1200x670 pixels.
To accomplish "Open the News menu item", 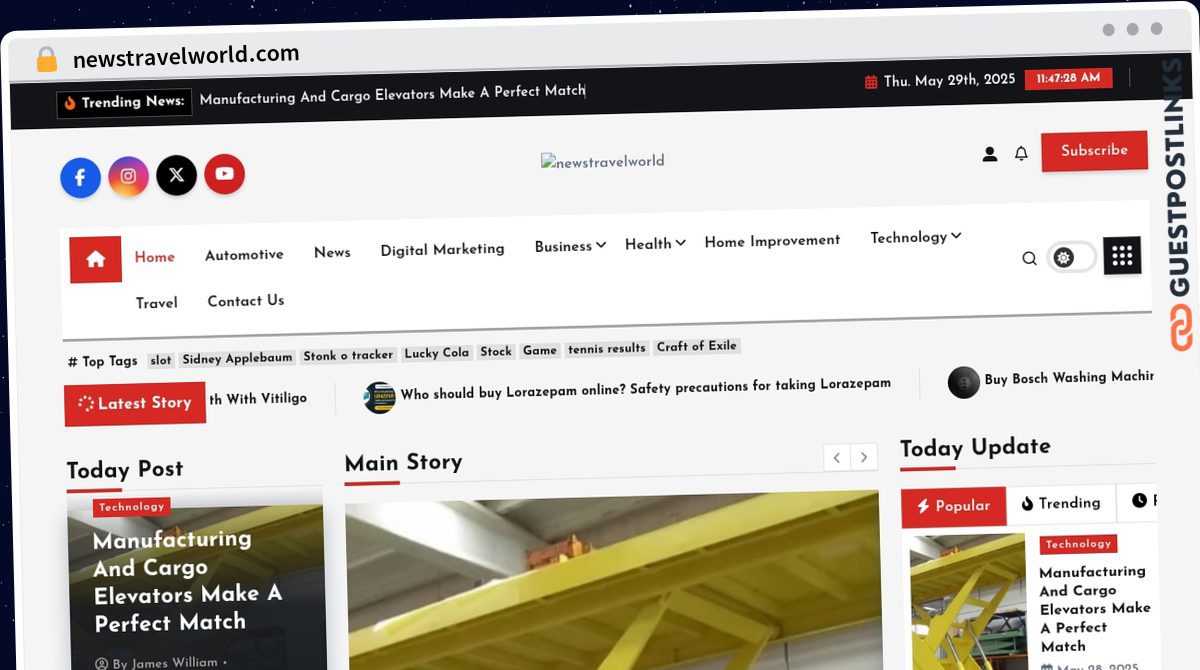I will (332, 252).
